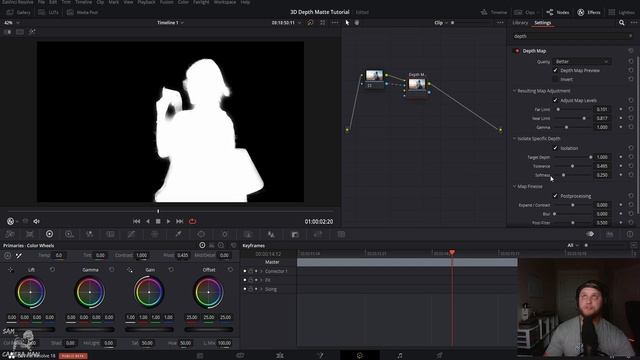Click the Far Limit slider

[572, 109]
